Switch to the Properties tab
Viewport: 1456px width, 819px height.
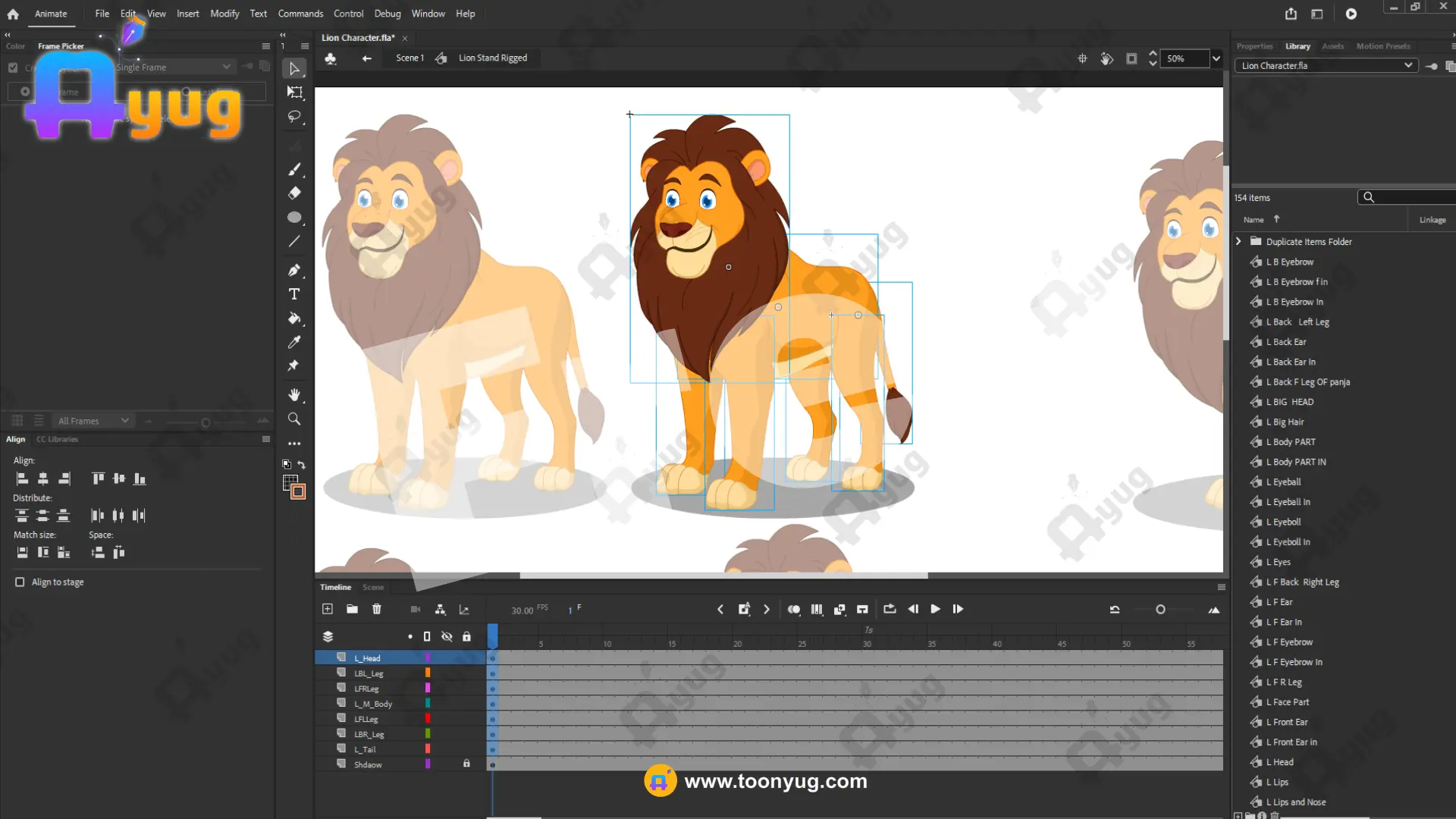(1254, 46)
